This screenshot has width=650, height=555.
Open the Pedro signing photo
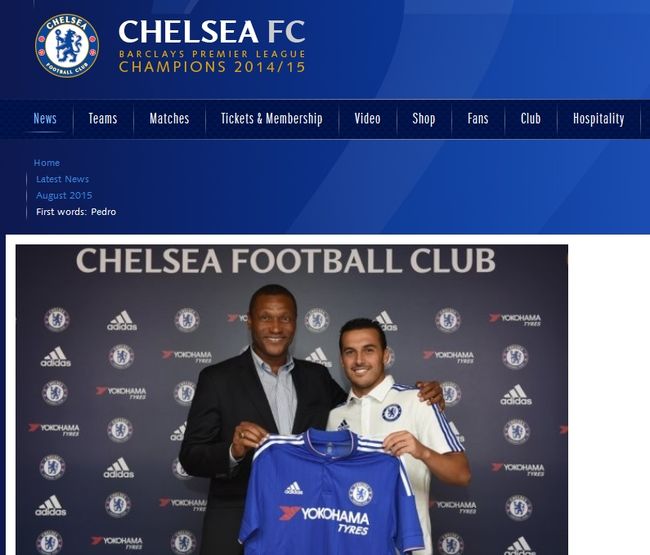292,400
